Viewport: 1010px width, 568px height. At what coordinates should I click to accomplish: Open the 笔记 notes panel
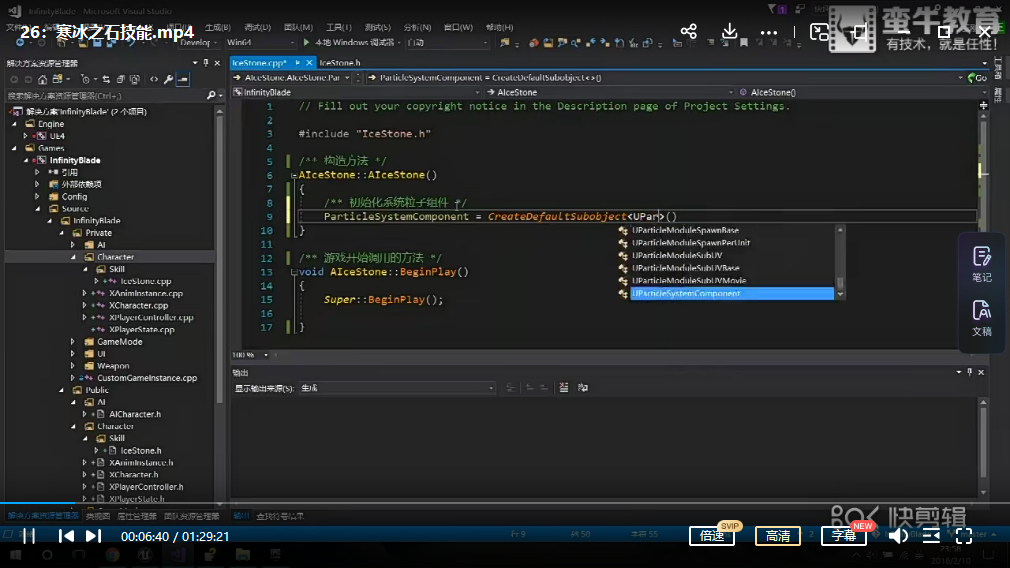pos(981,265)
